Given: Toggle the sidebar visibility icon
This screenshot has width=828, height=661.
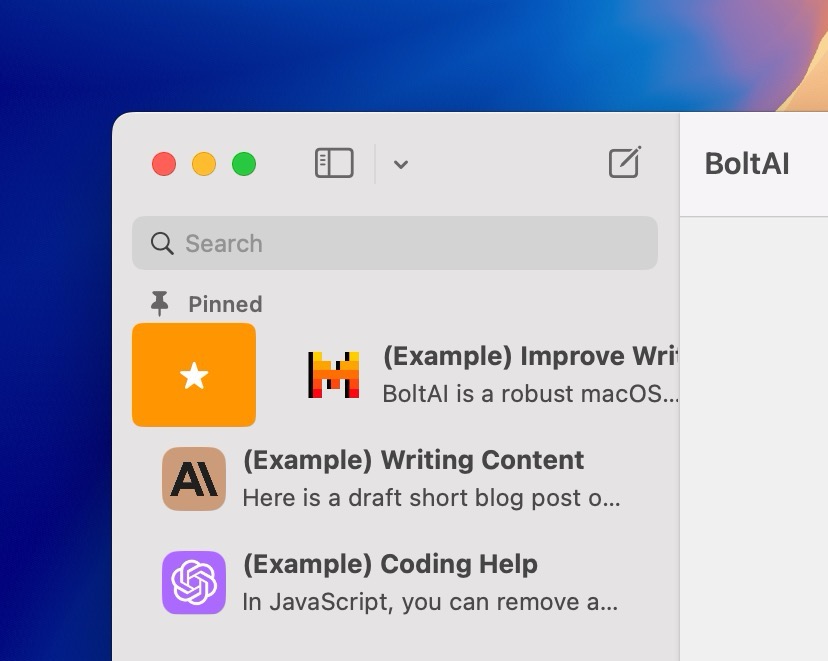Looking at the screenshot, I should (334, 163).
